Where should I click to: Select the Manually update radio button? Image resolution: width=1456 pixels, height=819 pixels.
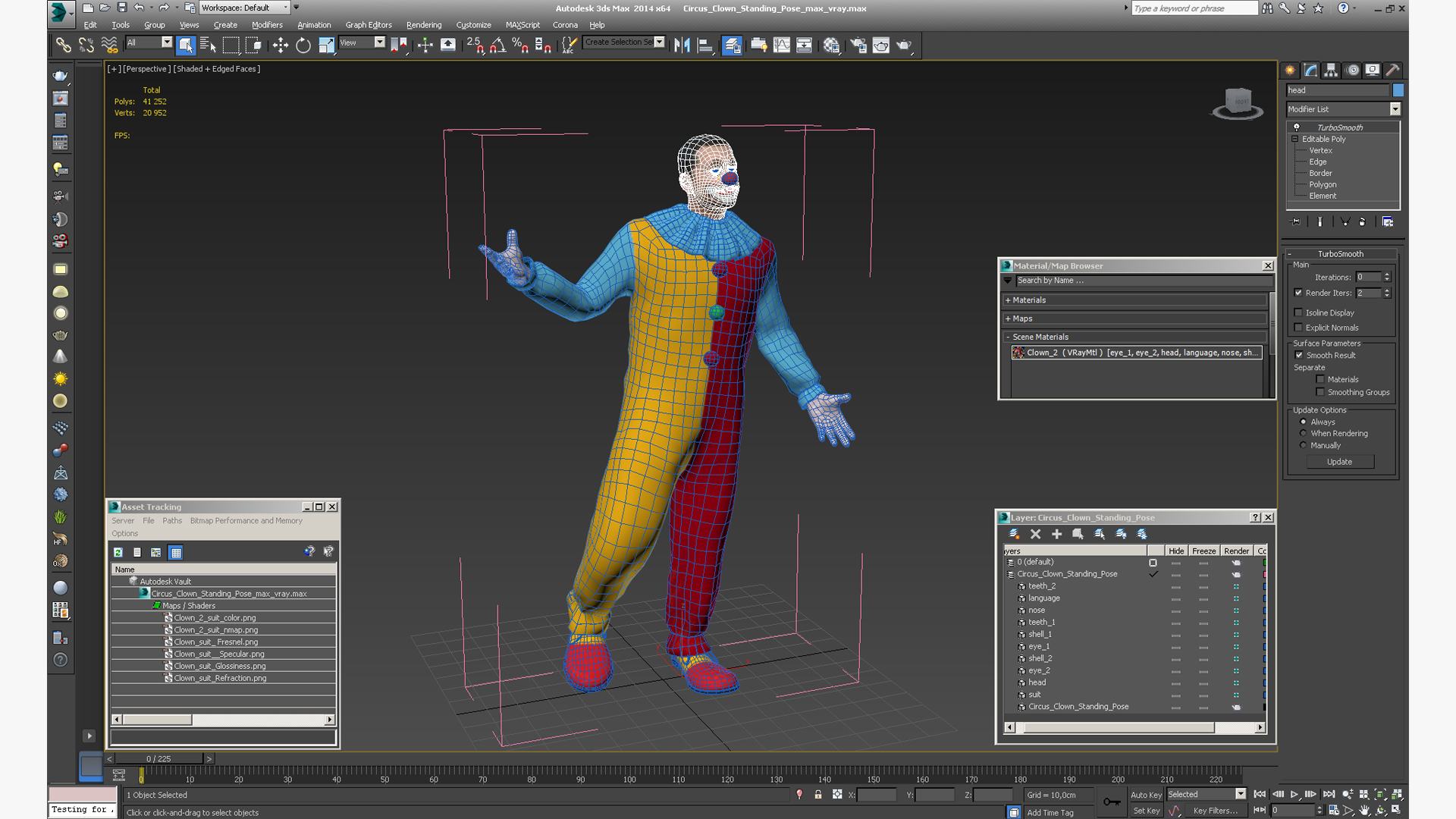[x=1304, y=445]
